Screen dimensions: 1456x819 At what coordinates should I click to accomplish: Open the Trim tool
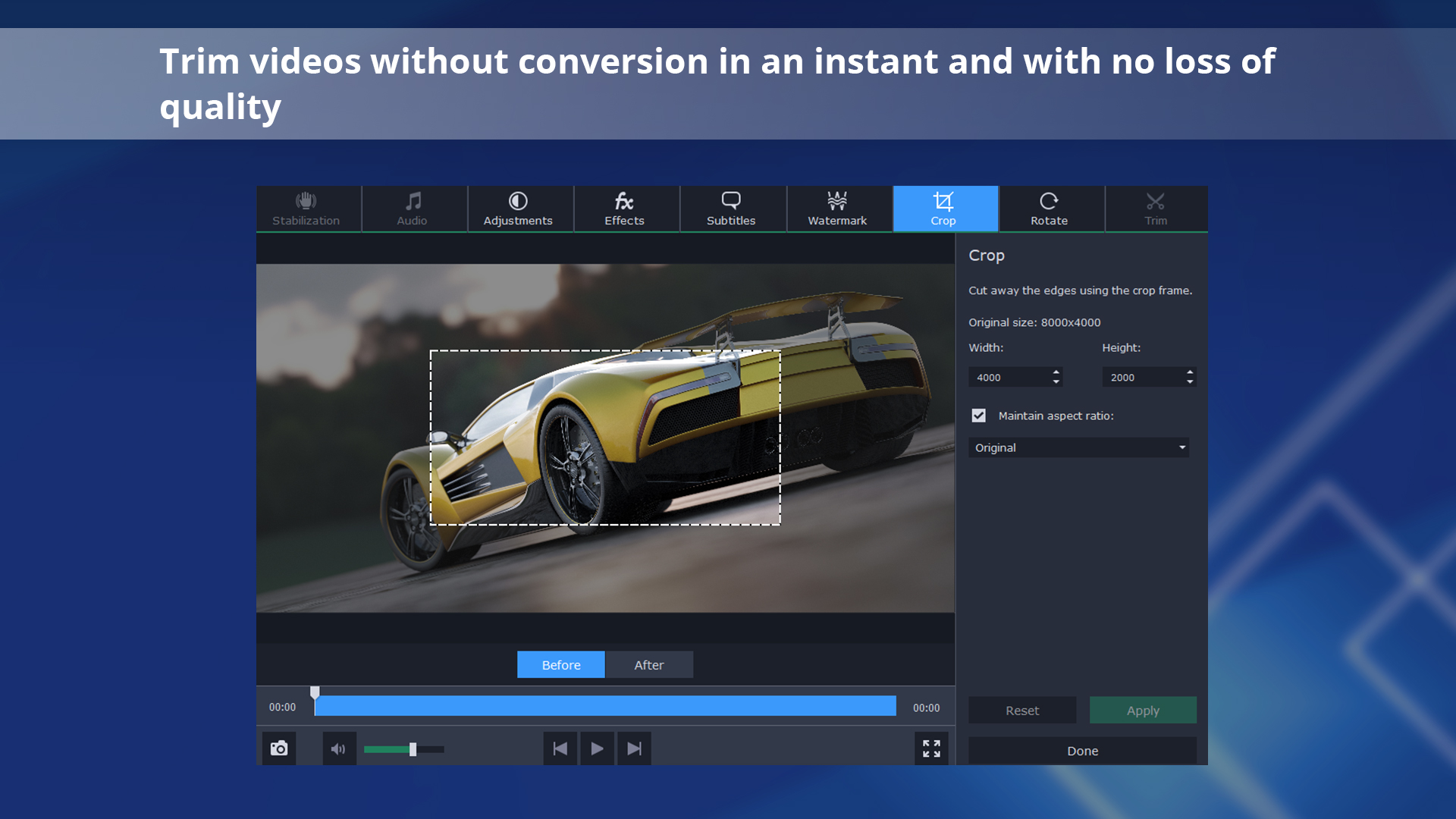1156,209
